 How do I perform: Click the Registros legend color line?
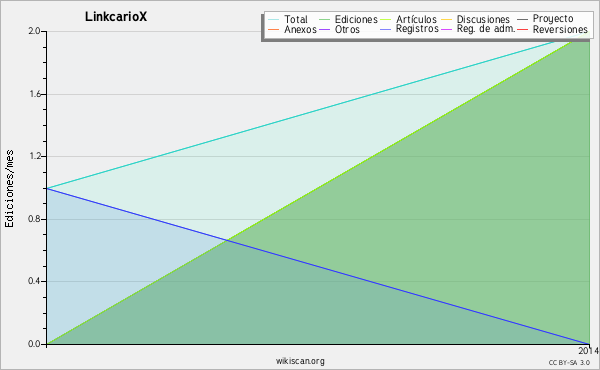coord(385,29)
